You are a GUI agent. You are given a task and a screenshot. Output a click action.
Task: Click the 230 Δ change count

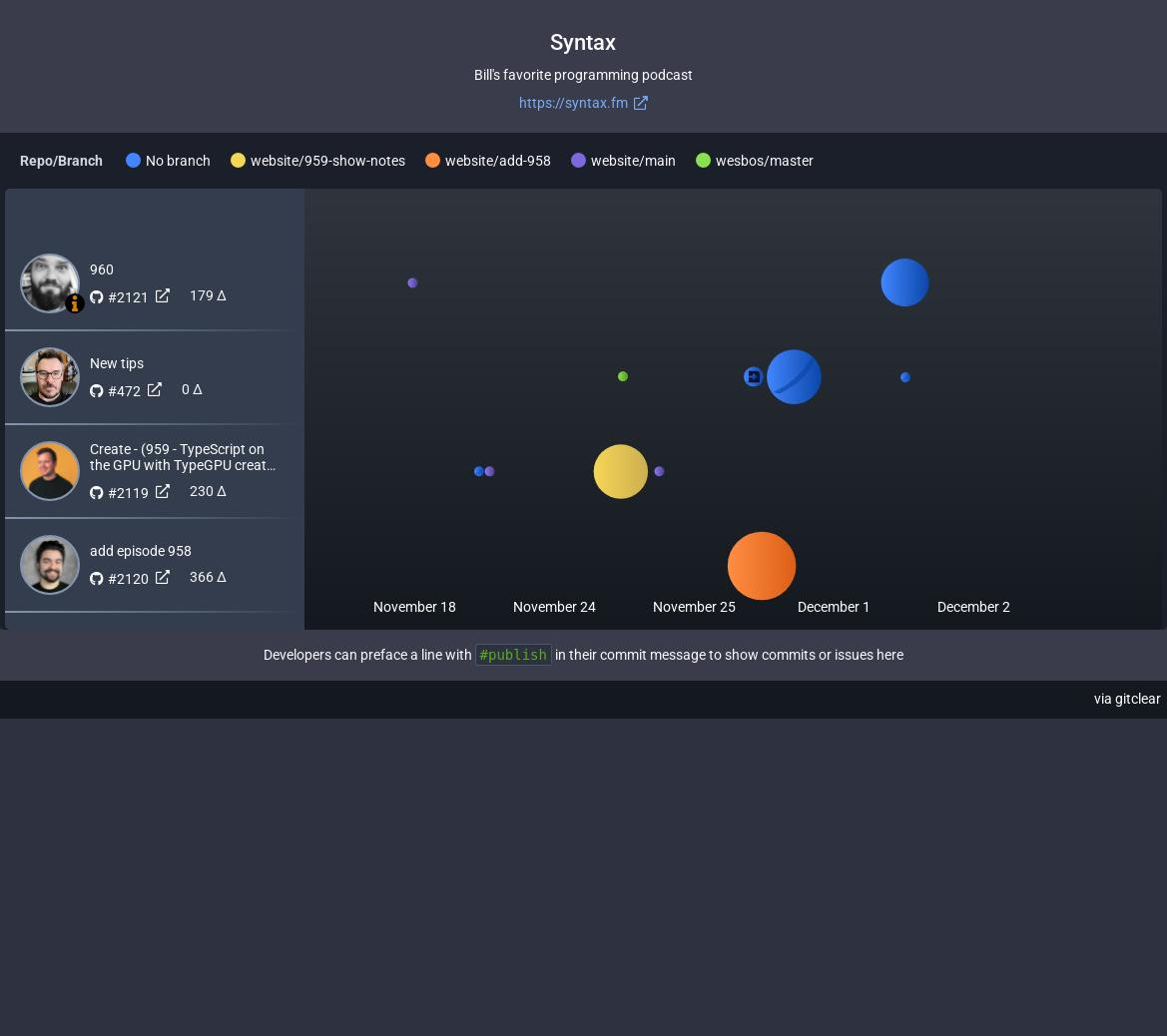click(x=208, y=491)
